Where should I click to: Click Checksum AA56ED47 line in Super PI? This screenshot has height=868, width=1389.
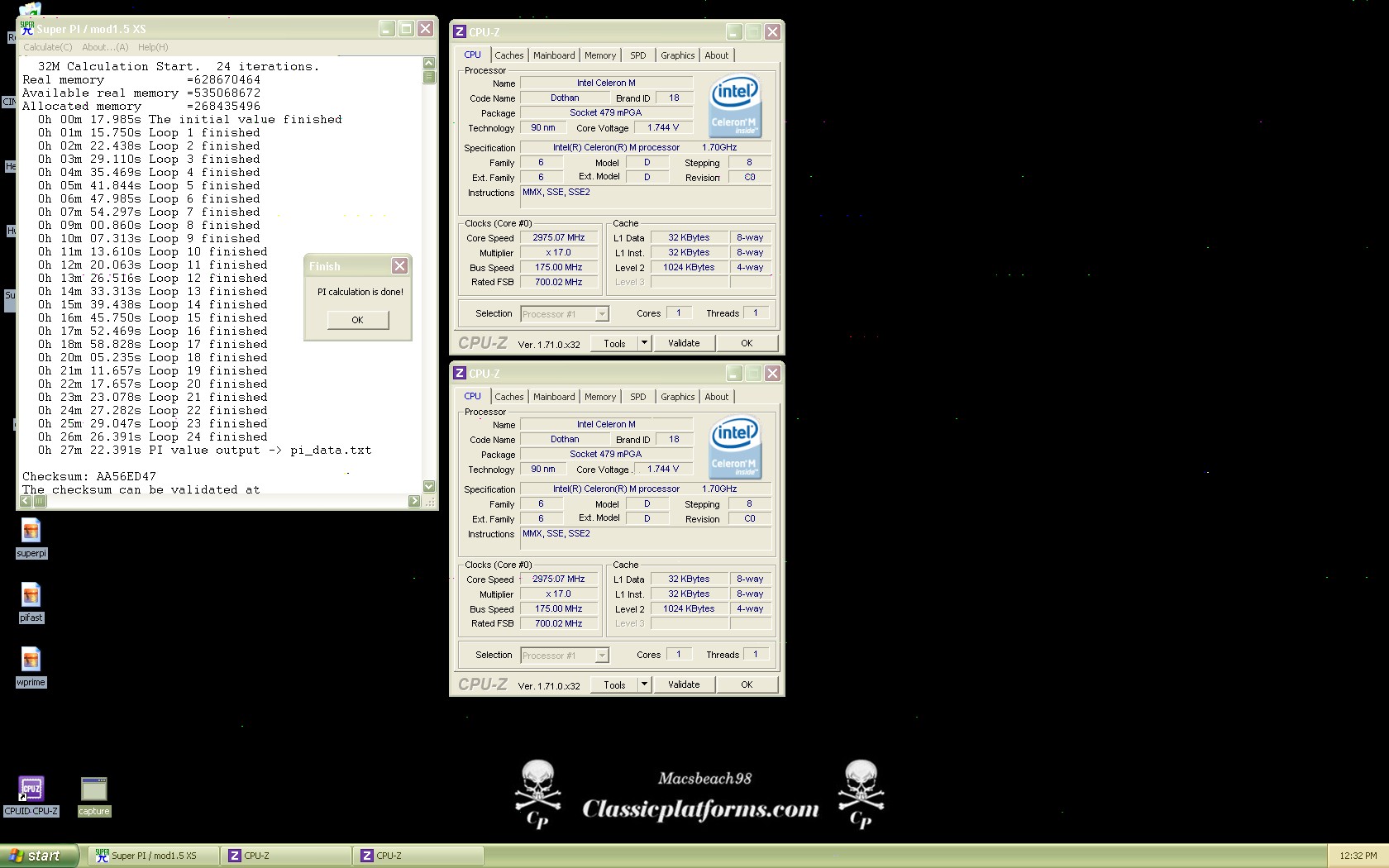click(x=89, y=476)
